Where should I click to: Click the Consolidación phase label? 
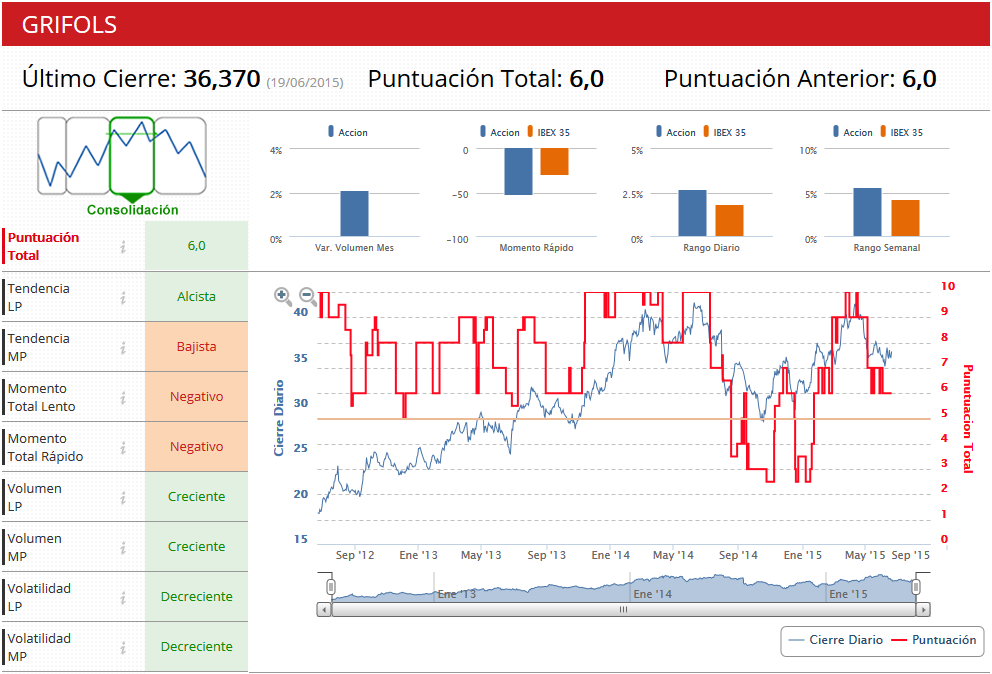(132, 209)
